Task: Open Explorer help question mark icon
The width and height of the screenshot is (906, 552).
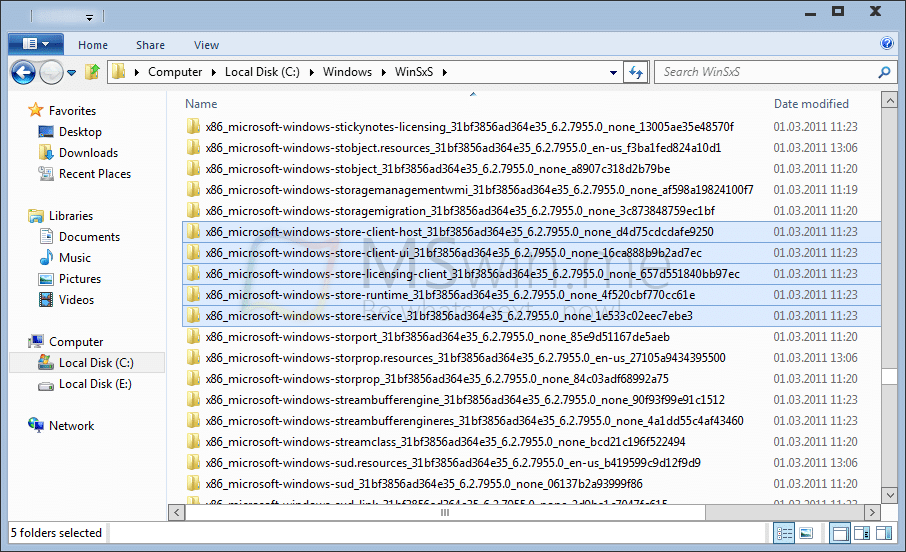Action: [887, 43]
